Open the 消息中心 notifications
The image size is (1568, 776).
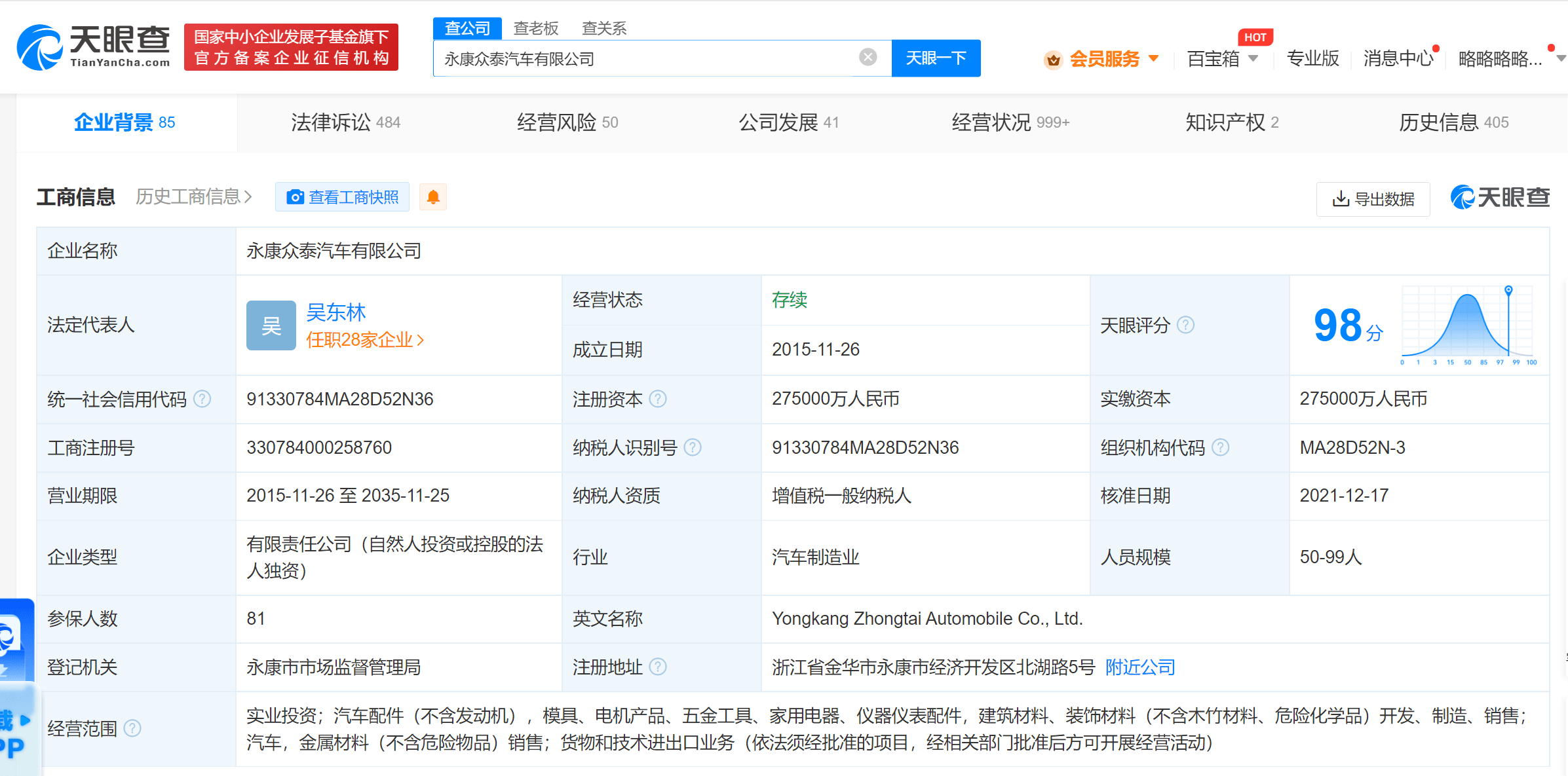1399,58
